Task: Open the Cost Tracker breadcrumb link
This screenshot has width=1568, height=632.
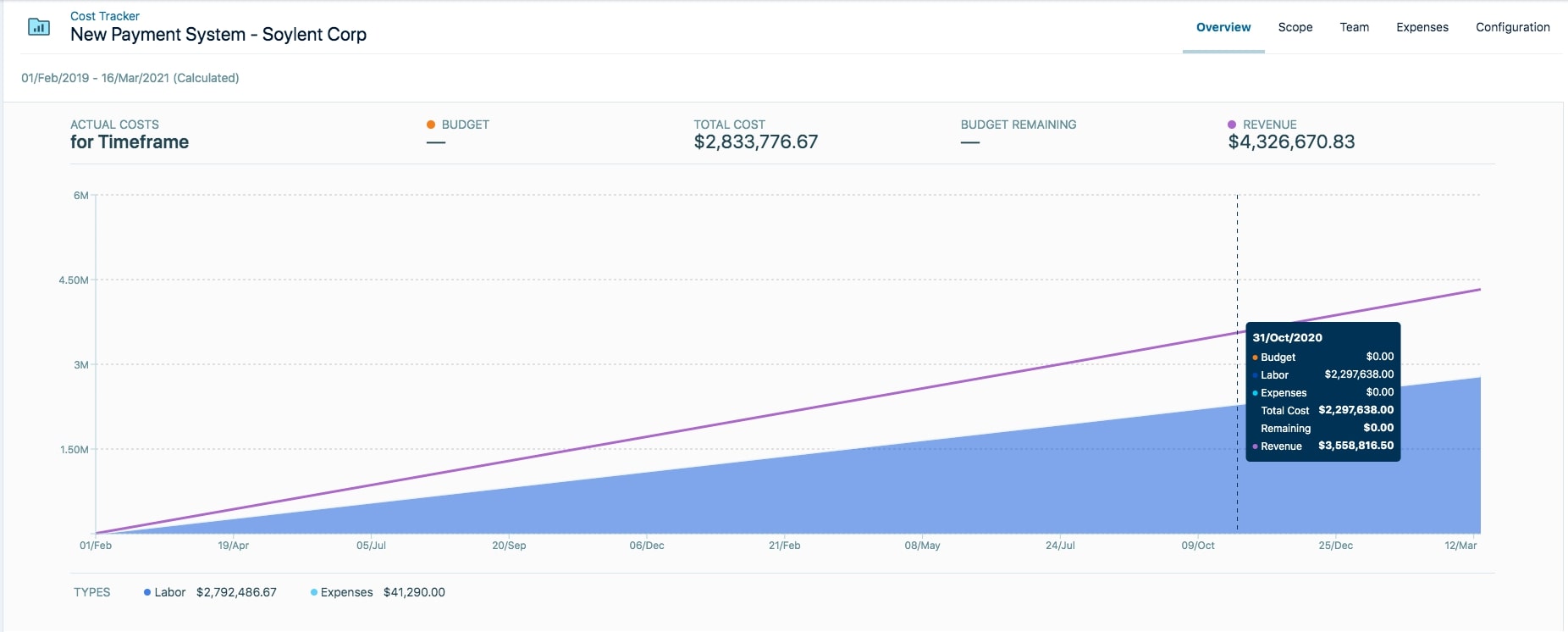Action: coord(105,16)
